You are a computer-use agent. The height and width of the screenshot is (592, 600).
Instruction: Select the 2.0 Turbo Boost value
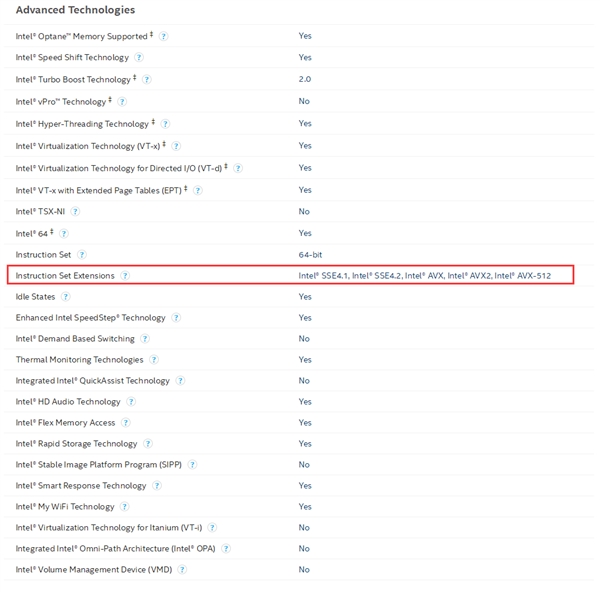tap(305, 79)
